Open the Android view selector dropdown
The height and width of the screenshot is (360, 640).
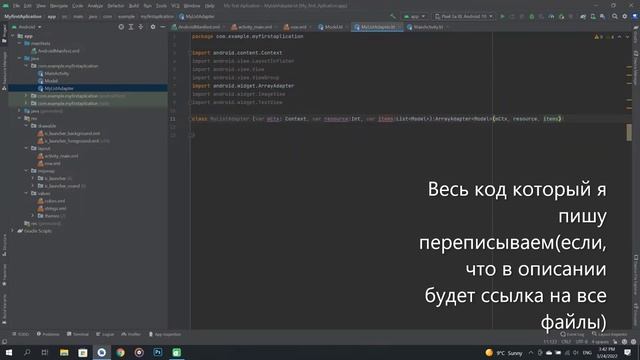point(27,27)
